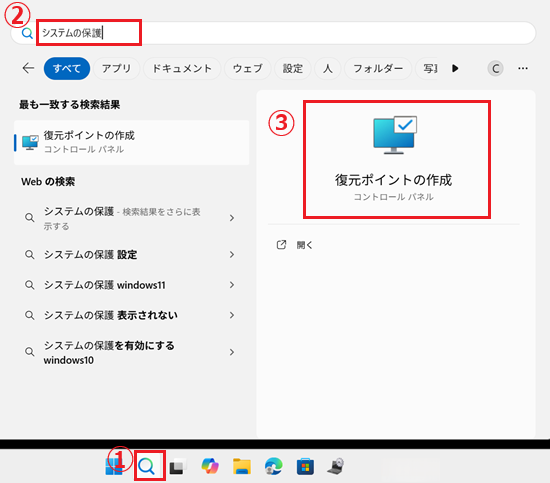This screenshot has width=550, height=483.
Task: Expand chevron for システムの保護 windows11
Action: (x=232, y=285)
